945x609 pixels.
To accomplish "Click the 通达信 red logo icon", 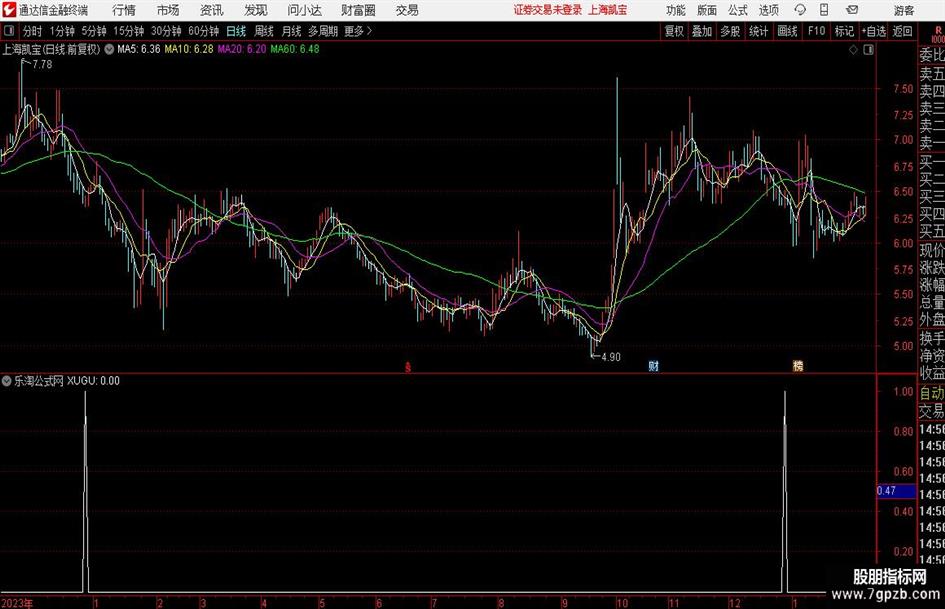I will click(x=9, y=10).
